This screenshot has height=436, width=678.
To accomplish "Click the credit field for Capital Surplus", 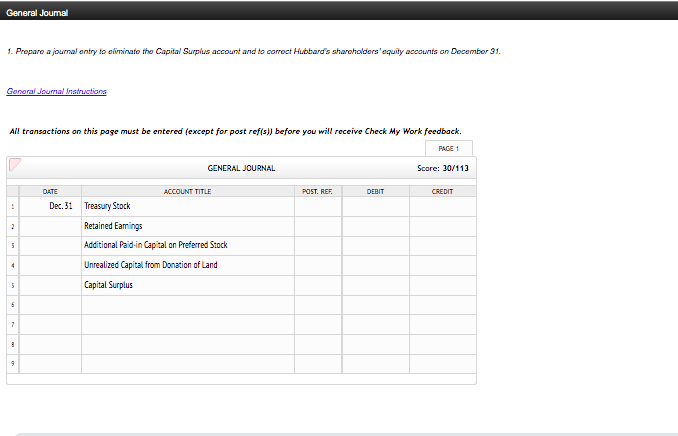I will pos(443,285).
